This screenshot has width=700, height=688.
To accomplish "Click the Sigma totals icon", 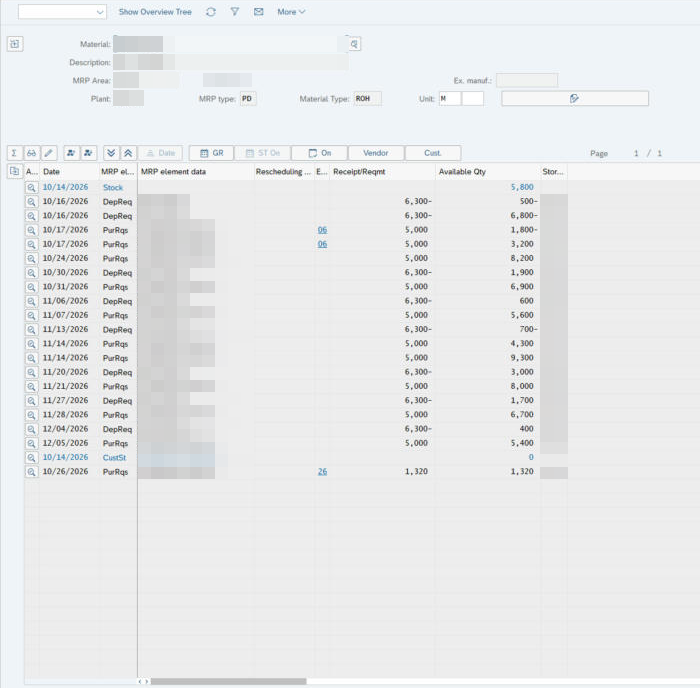I will [x=14, y=153].
